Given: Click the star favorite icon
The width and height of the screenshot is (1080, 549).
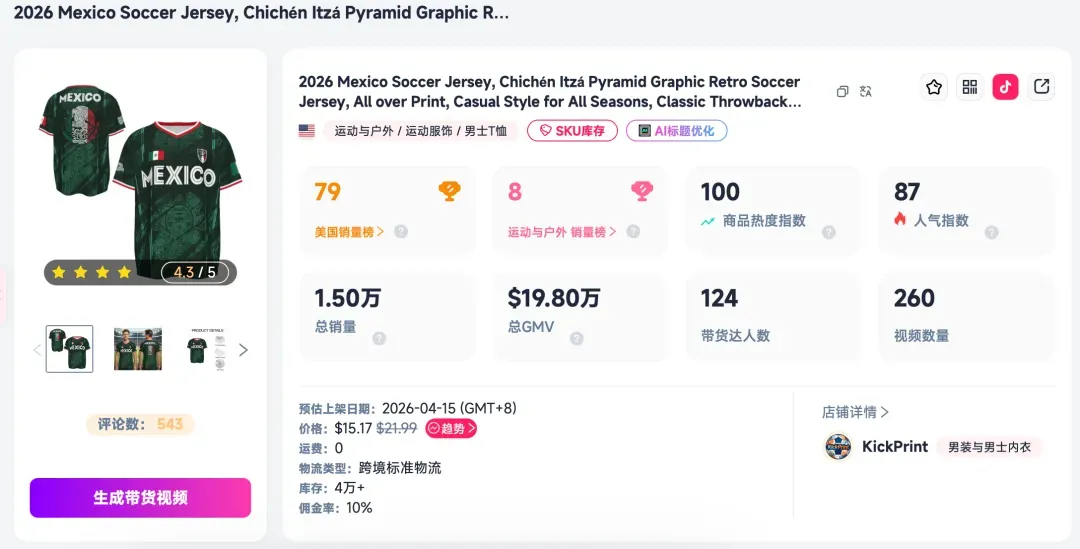Looking at the screenshot, I should (934, 87).
